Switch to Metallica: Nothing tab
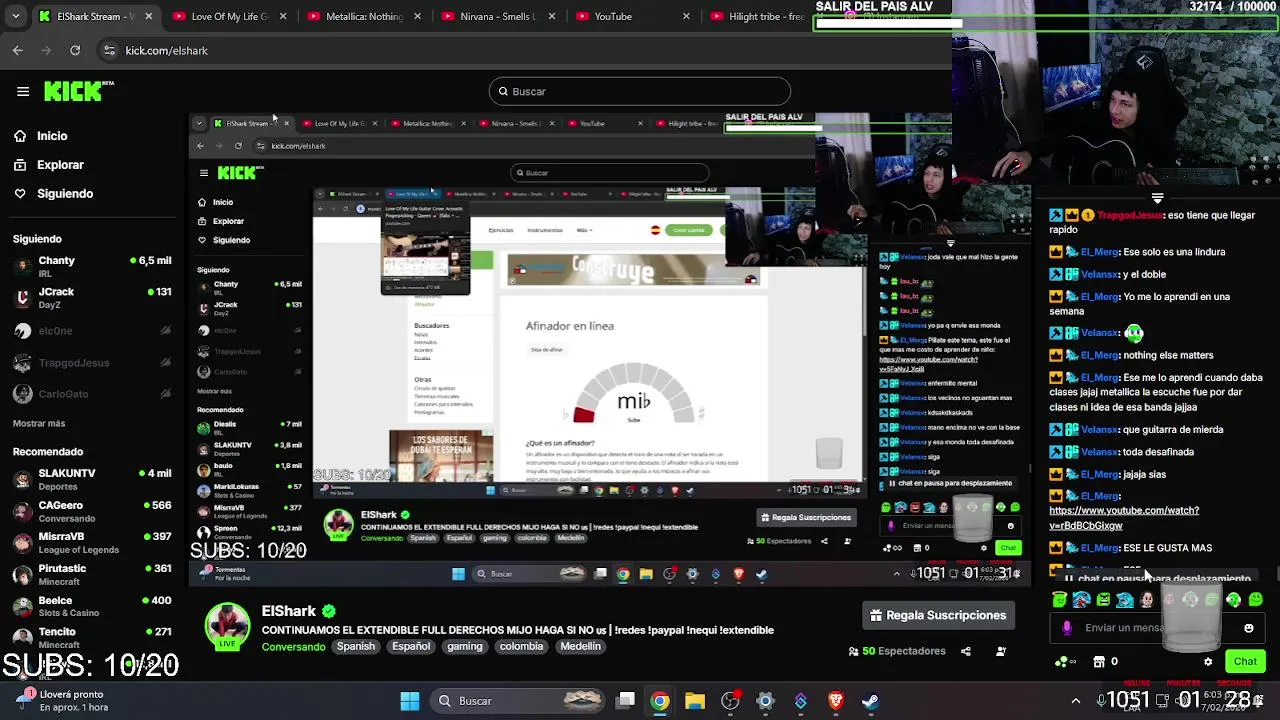 click(364, 16)
